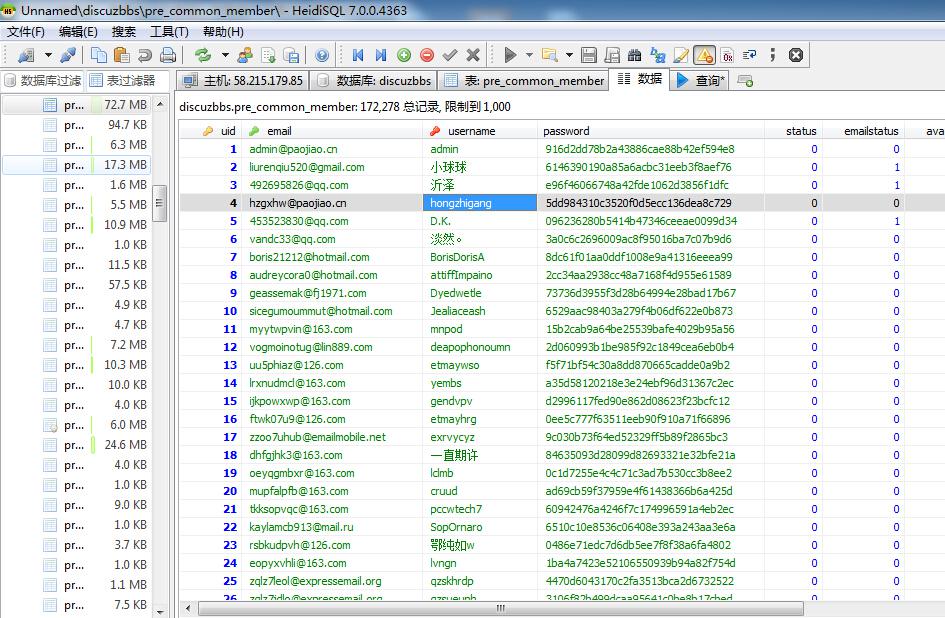Viewport: 945px width, 618px height.
Task: Click the copy icon in the toolbar
Action: (x=98, y=55)
